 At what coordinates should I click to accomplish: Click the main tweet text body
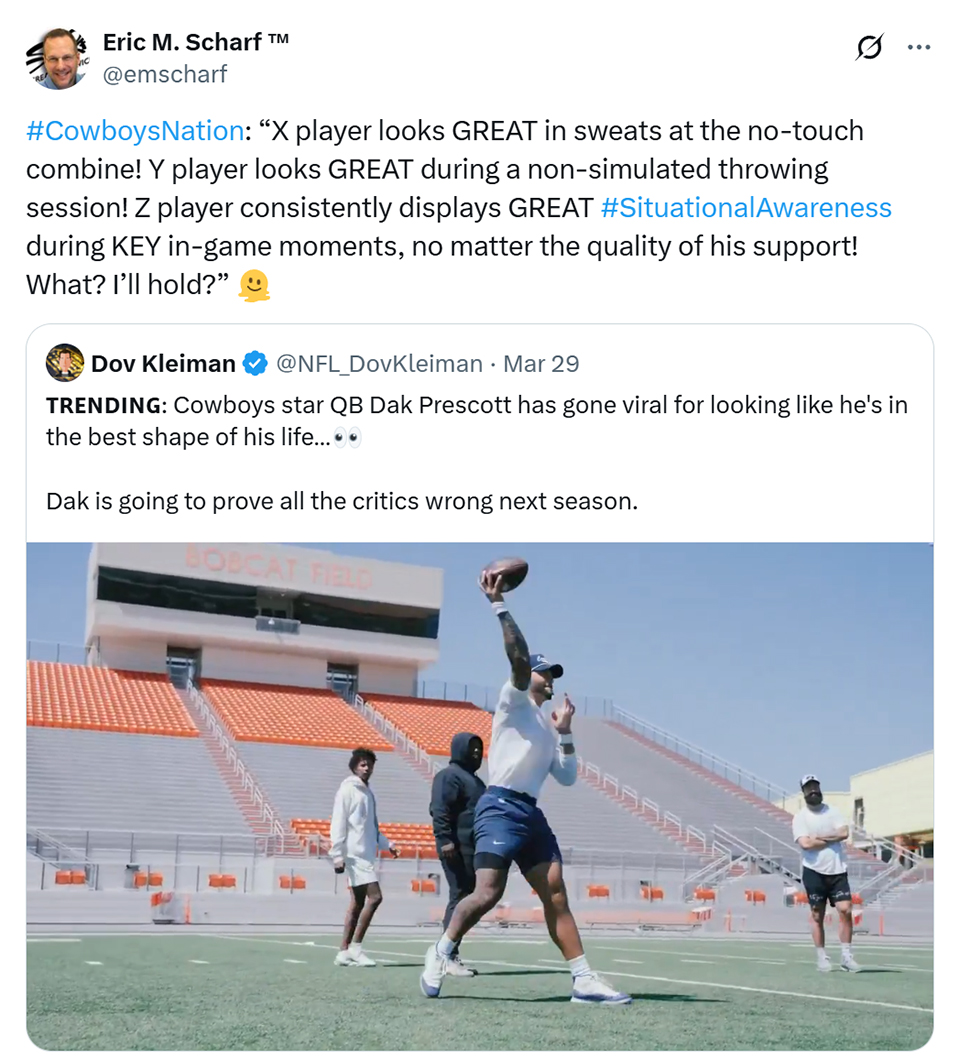459,207
